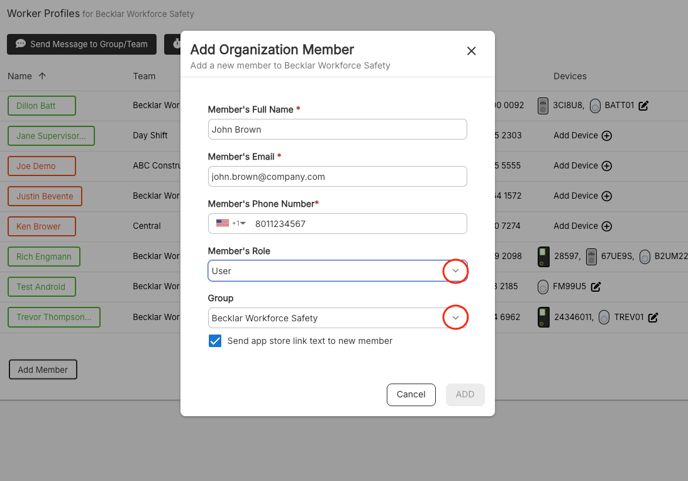Viewport: 688px width, 481px height.
Task: Edit devices for Trevor Thompson row
Action: (x=653, y=317)
